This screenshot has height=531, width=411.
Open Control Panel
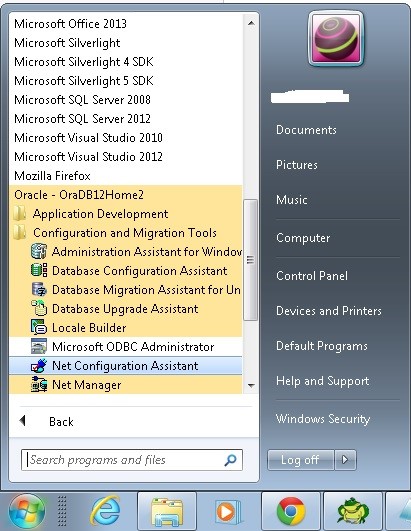pos(311,276)
